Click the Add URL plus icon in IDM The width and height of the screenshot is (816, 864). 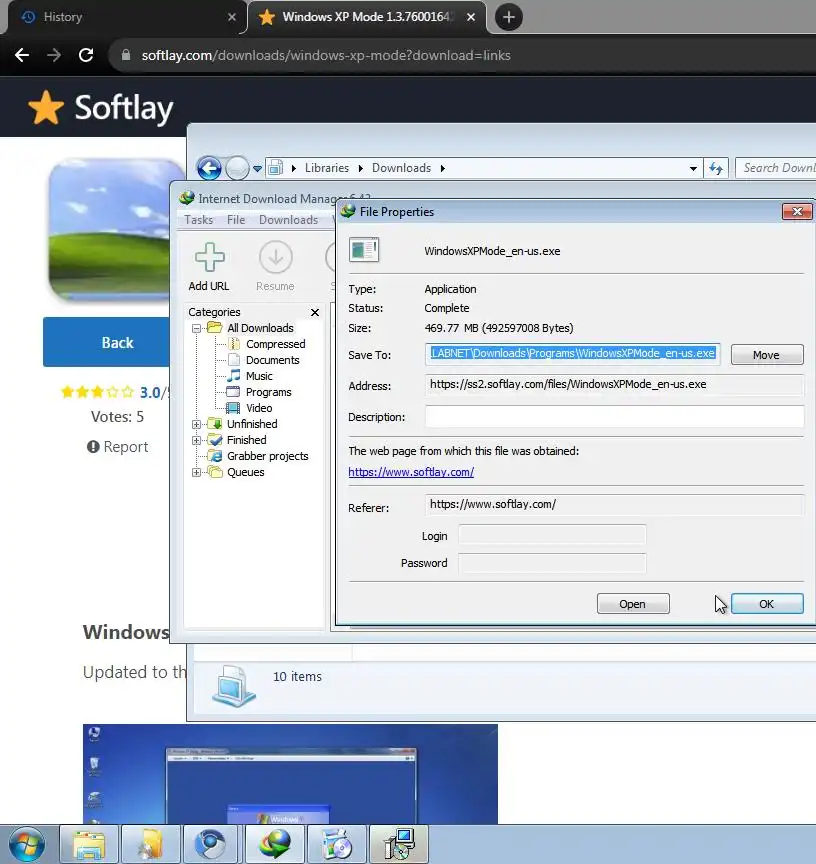[x=209, y=257]
